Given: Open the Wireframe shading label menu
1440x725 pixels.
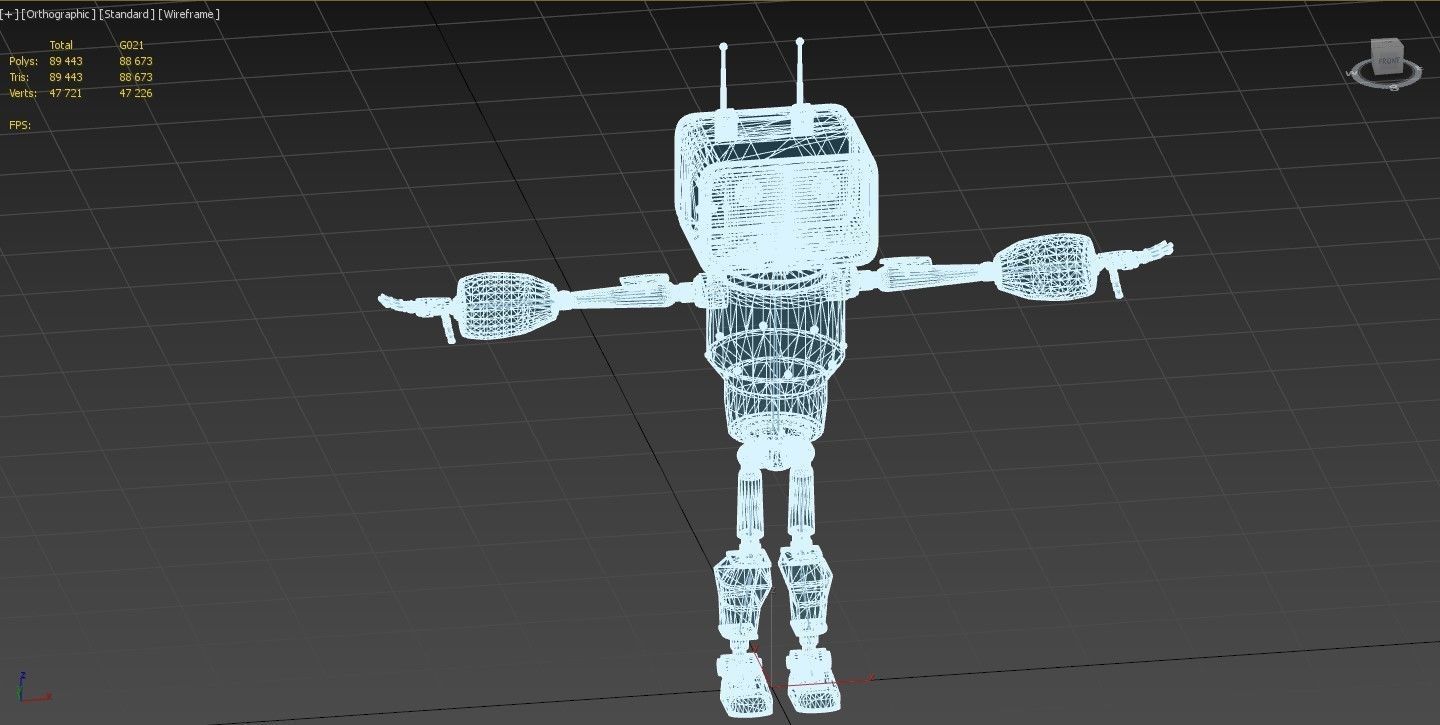Looking at the screenshot, I should pyautogui.click(x=189, y=14).
